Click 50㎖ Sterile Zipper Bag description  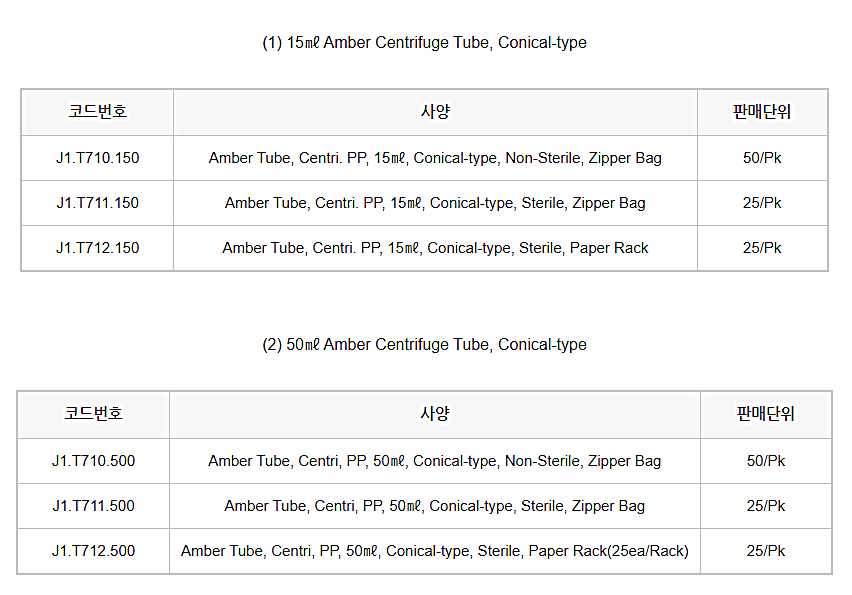(x=434, y=506)
